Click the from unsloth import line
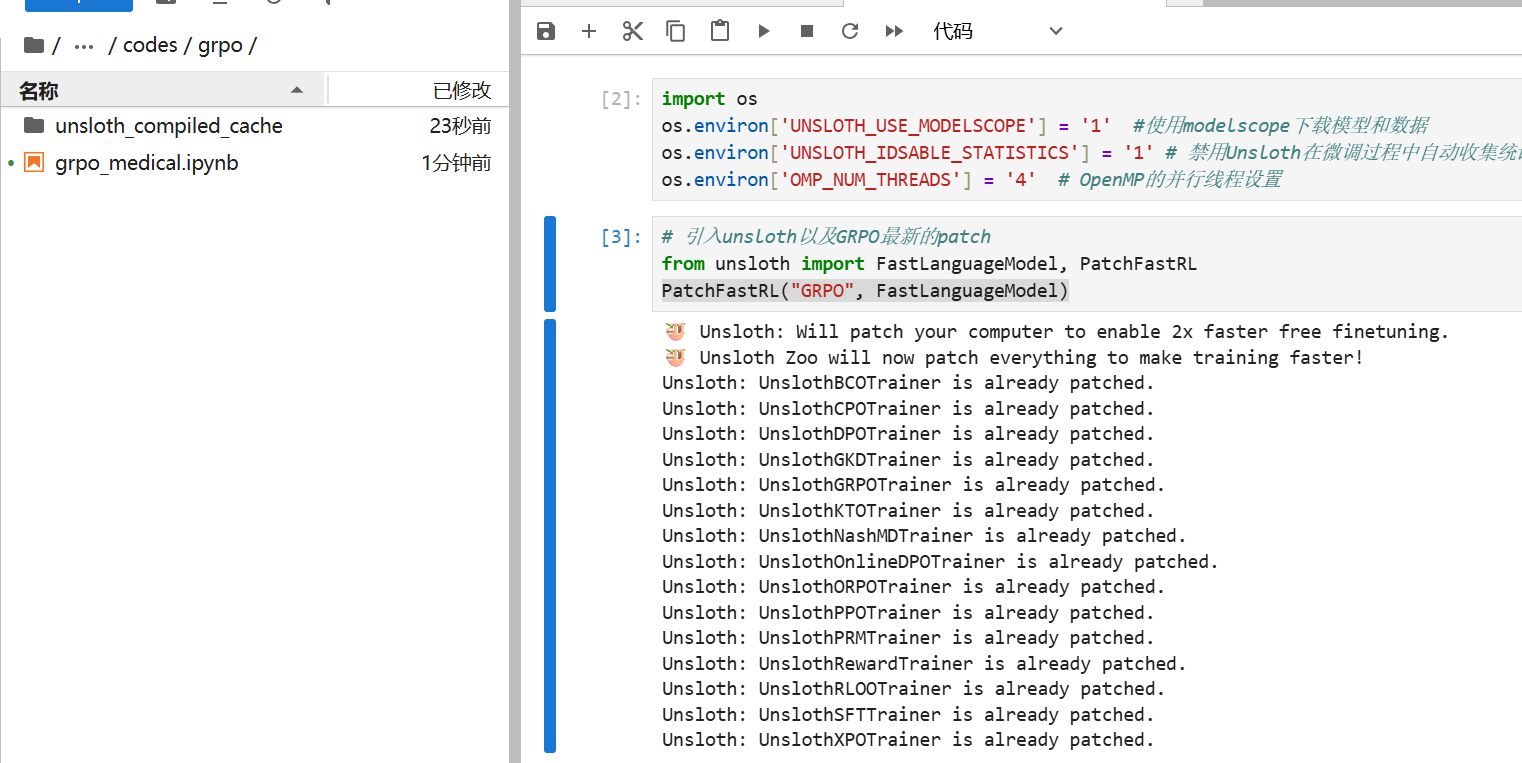Image resolution: width=1522 pixels, height=763 pixels. pyautogui.click(x=929, y=264)
